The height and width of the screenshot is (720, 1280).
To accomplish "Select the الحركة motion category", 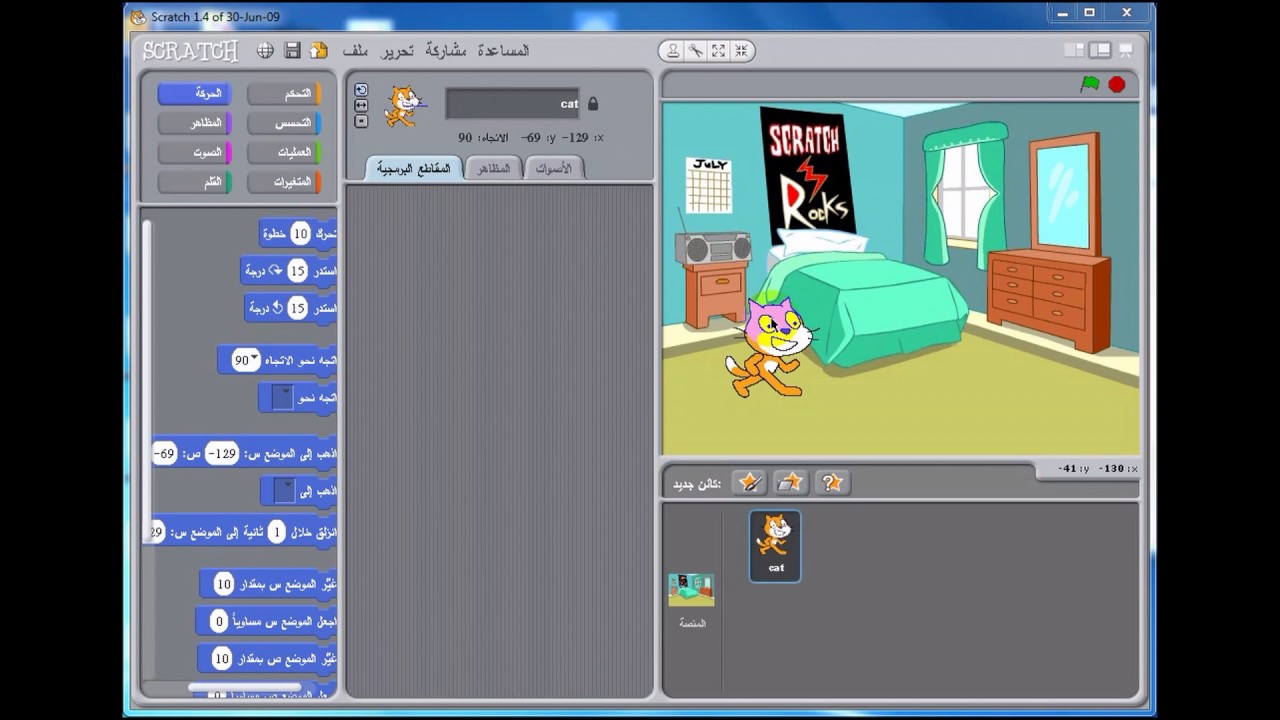I will (x=194, y=93).
